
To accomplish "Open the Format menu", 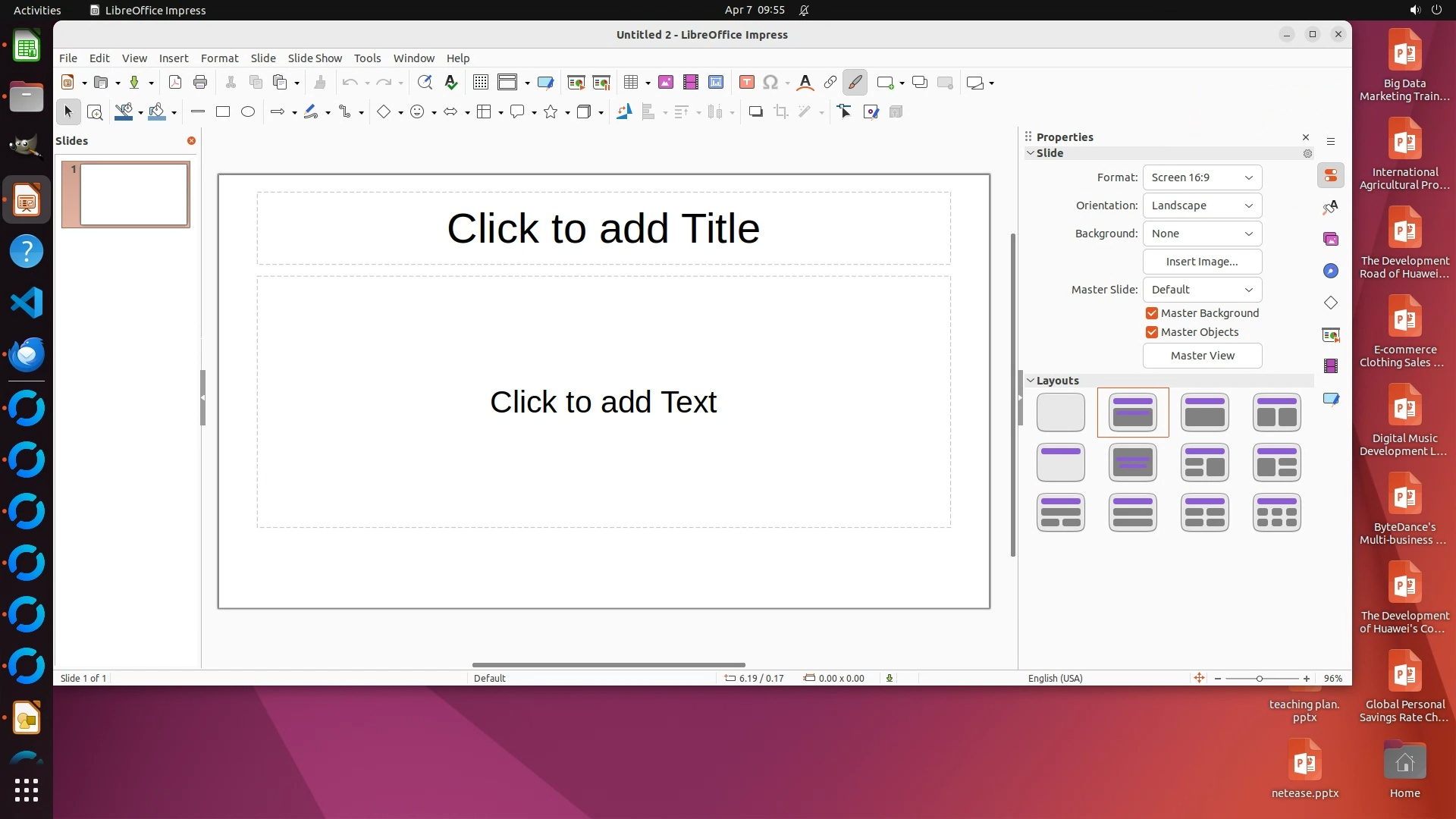I will coord(219,58).
